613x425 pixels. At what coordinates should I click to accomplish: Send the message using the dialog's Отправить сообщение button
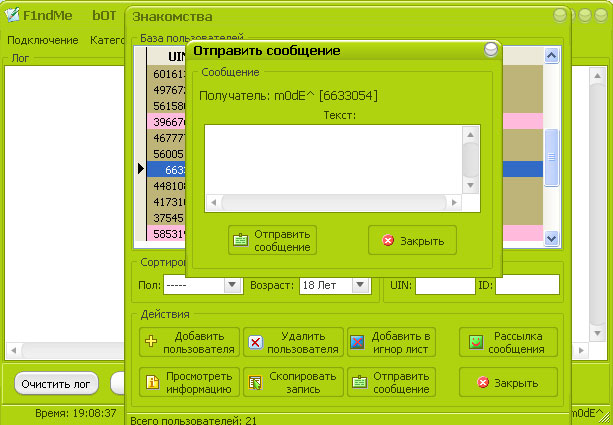coord(272,240)
